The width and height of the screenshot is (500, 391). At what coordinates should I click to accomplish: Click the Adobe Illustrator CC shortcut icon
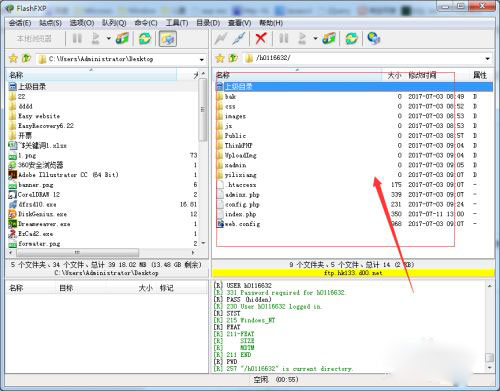pos(12,175)
